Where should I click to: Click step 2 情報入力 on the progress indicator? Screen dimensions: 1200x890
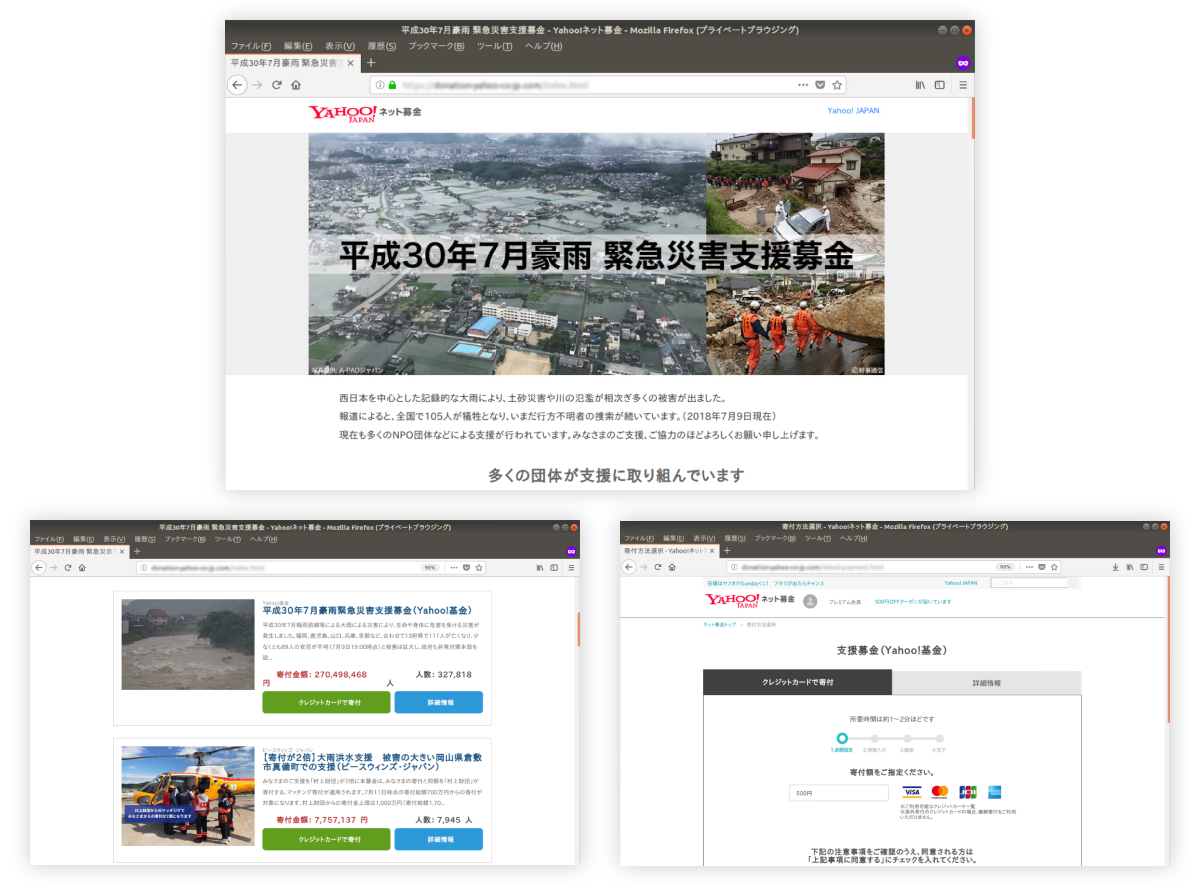pos(873,742)
